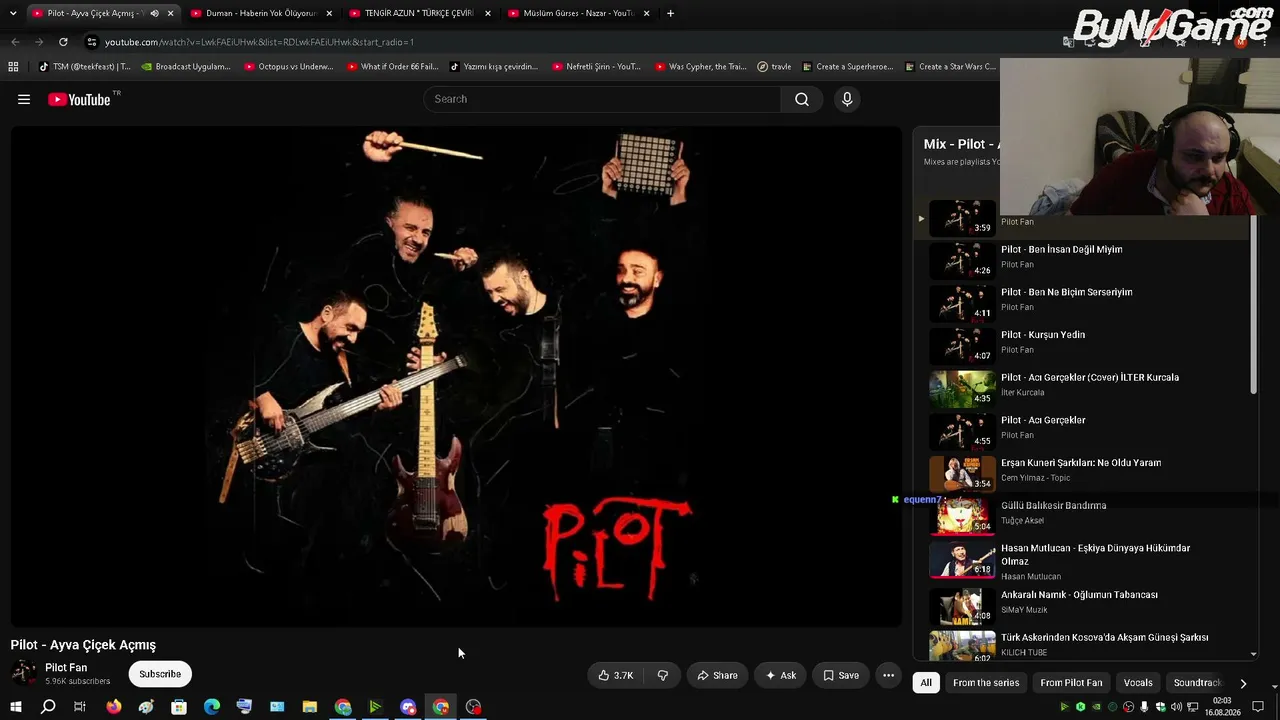Open a new browser tab
The width and height of the screenshot is (1280, 720).
point(670,13)
